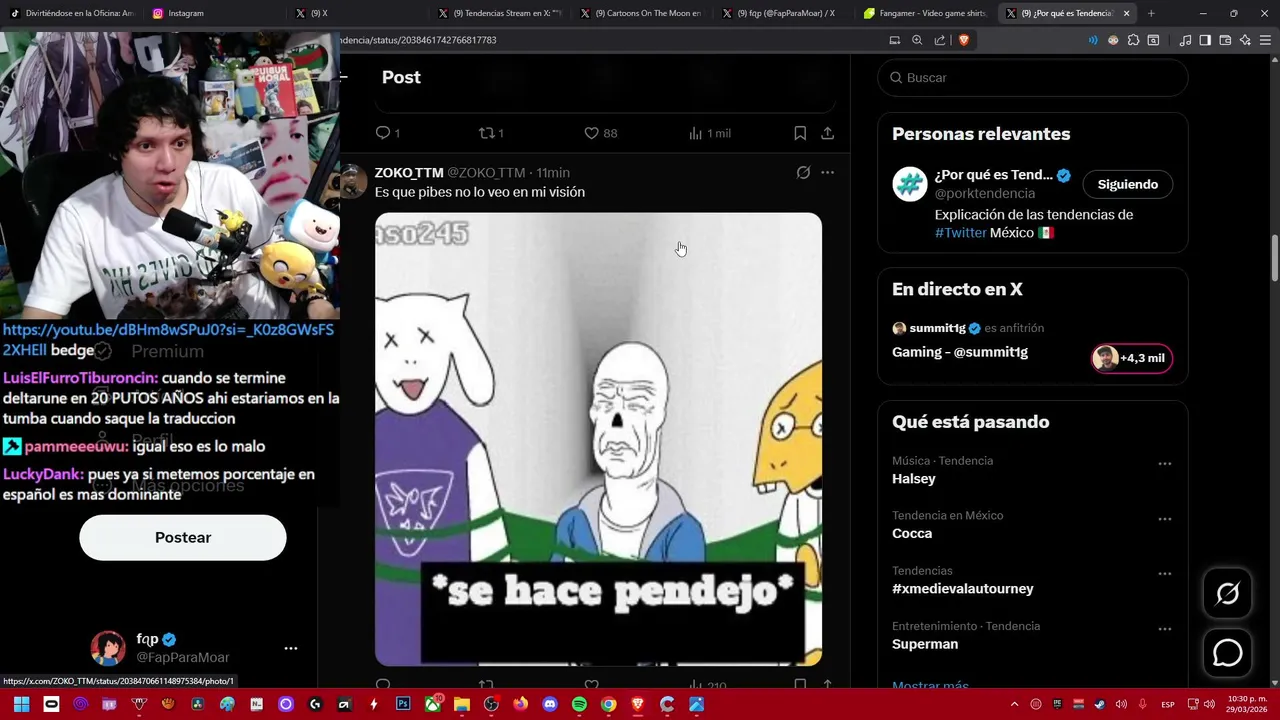Open the meme image in ZOKO_TTM's reply

(598, 439)
